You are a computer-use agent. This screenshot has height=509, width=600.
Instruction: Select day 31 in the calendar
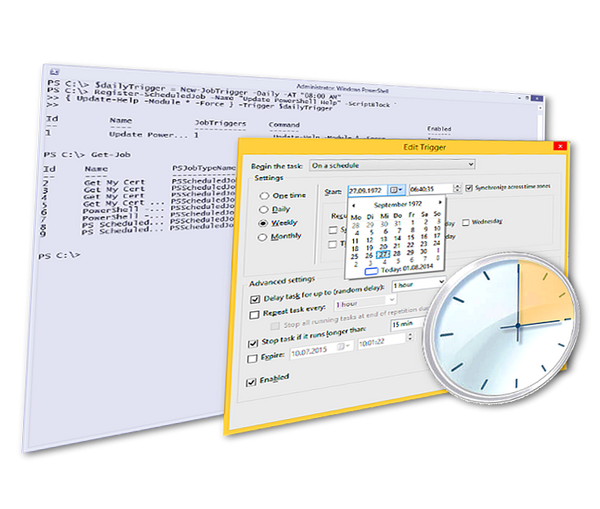[x=398, y=224]
